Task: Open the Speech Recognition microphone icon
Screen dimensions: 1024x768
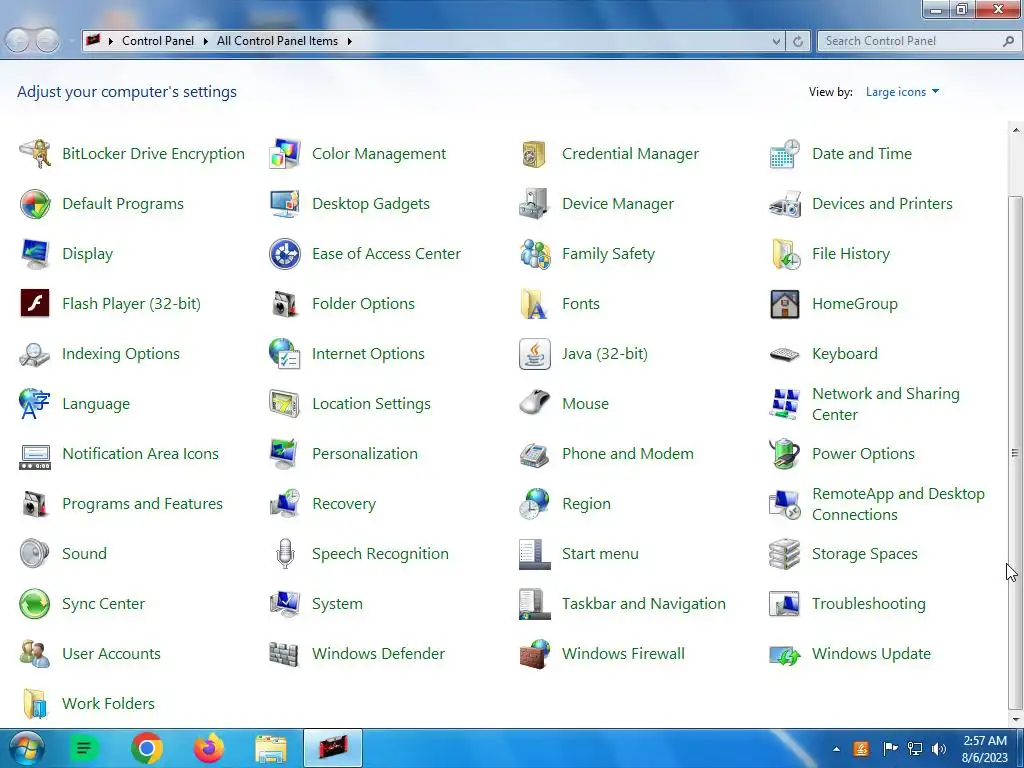Action: pyautogui.click(x=285, y=554)
